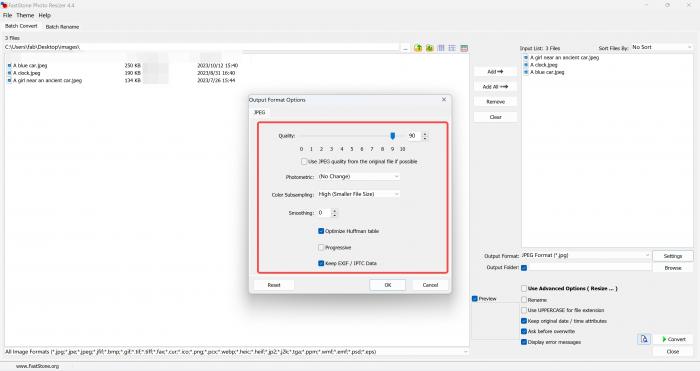Click the Quality slider handle
The image size is (700, 371).
coord(393,136)
